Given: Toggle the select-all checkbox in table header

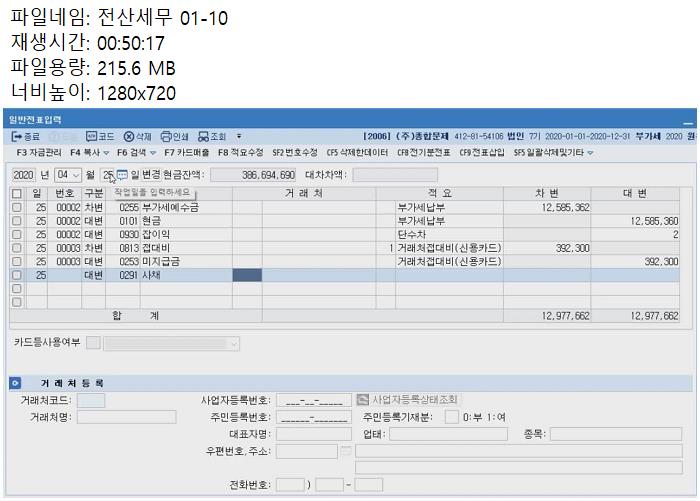Looking at the screenshot, I should pyautogui.click(x=17, y=193).
